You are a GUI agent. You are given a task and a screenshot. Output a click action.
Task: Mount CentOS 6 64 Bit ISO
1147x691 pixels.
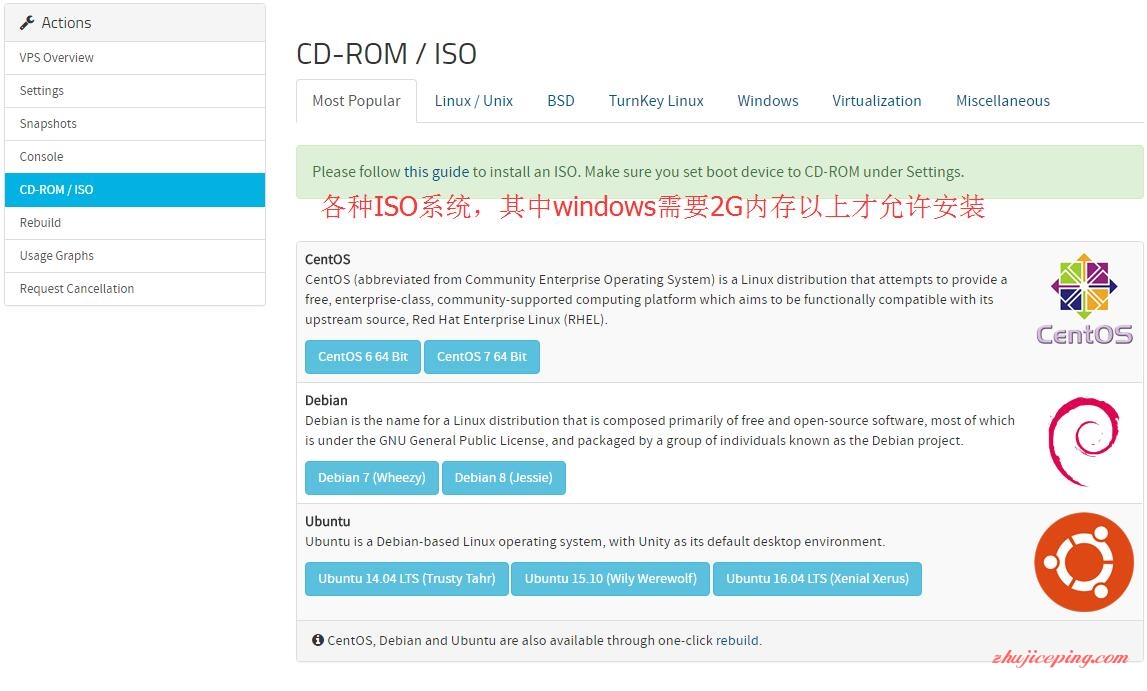pyautogui.click(x=363, y=357)
